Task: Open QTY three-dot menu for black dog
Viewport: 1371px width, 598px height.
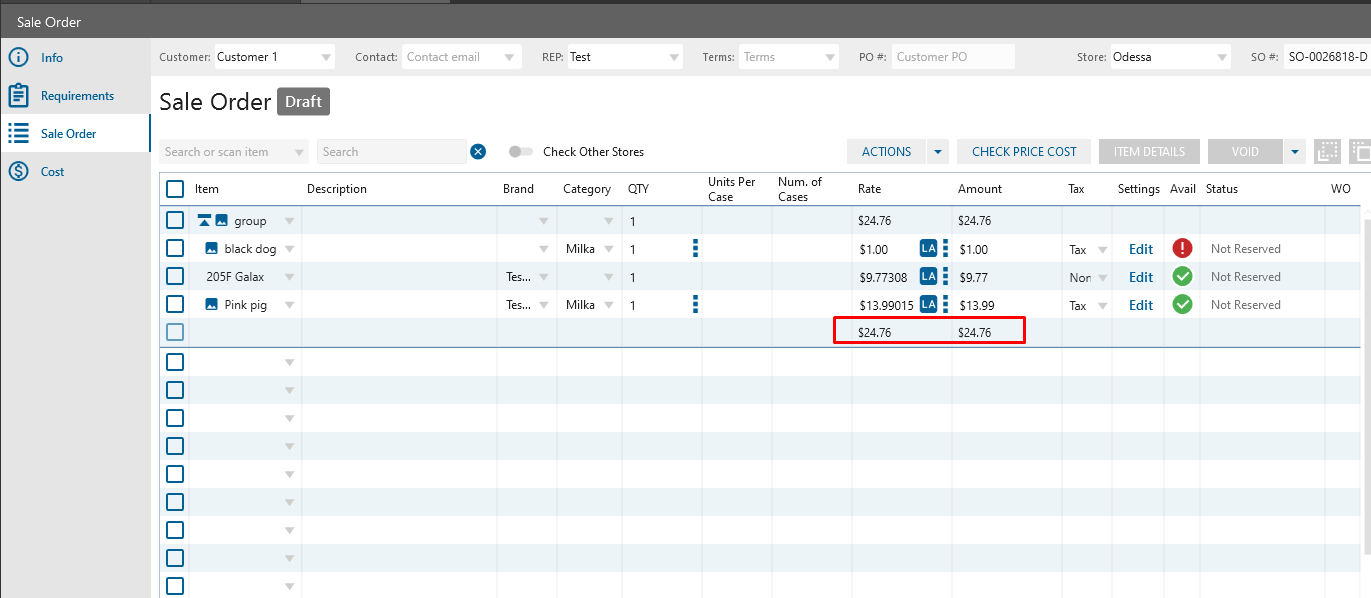Action: click(x=695, y=249)
